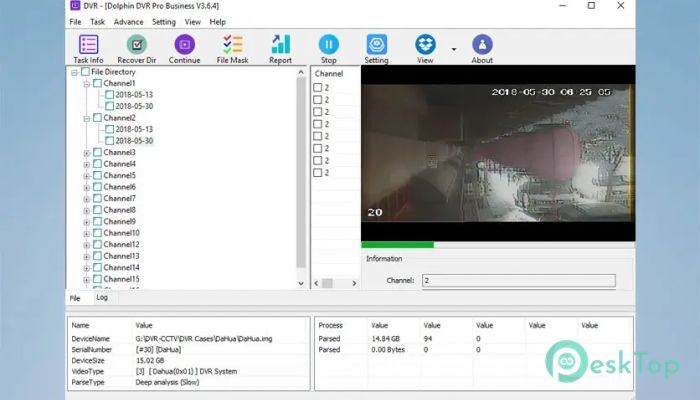Open the View menu
Image resolution: width=700 pixels, height=400 pixels.
192,22
